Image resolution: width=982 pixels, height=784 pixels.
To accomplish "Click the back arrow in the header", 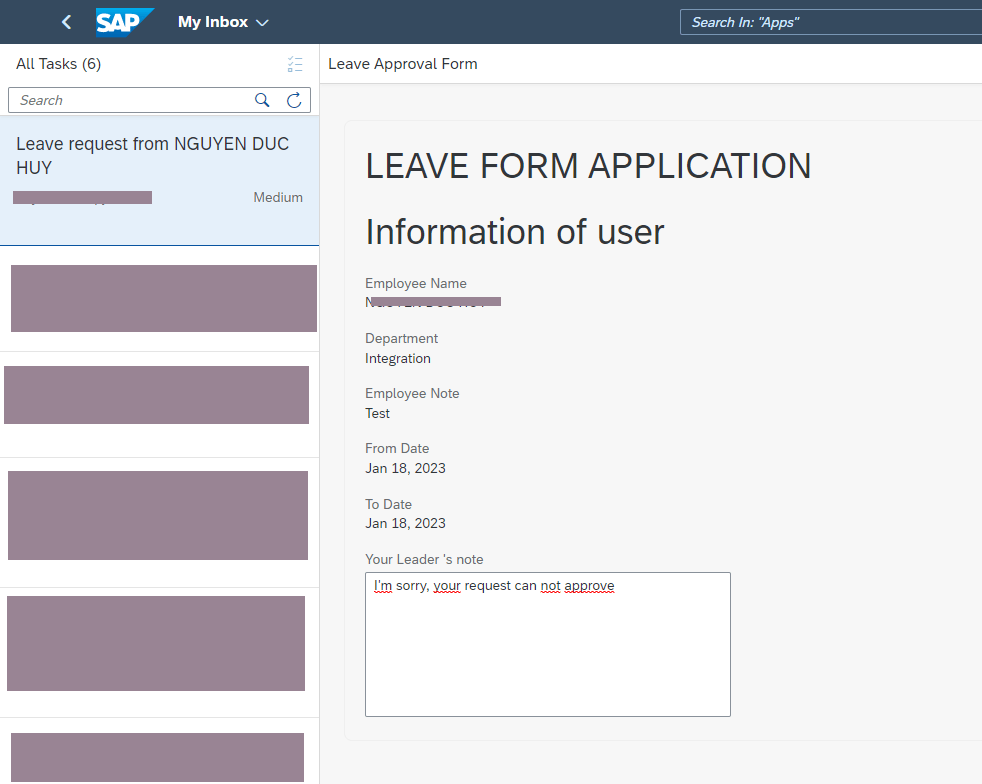I will click(x=67, y=22).
